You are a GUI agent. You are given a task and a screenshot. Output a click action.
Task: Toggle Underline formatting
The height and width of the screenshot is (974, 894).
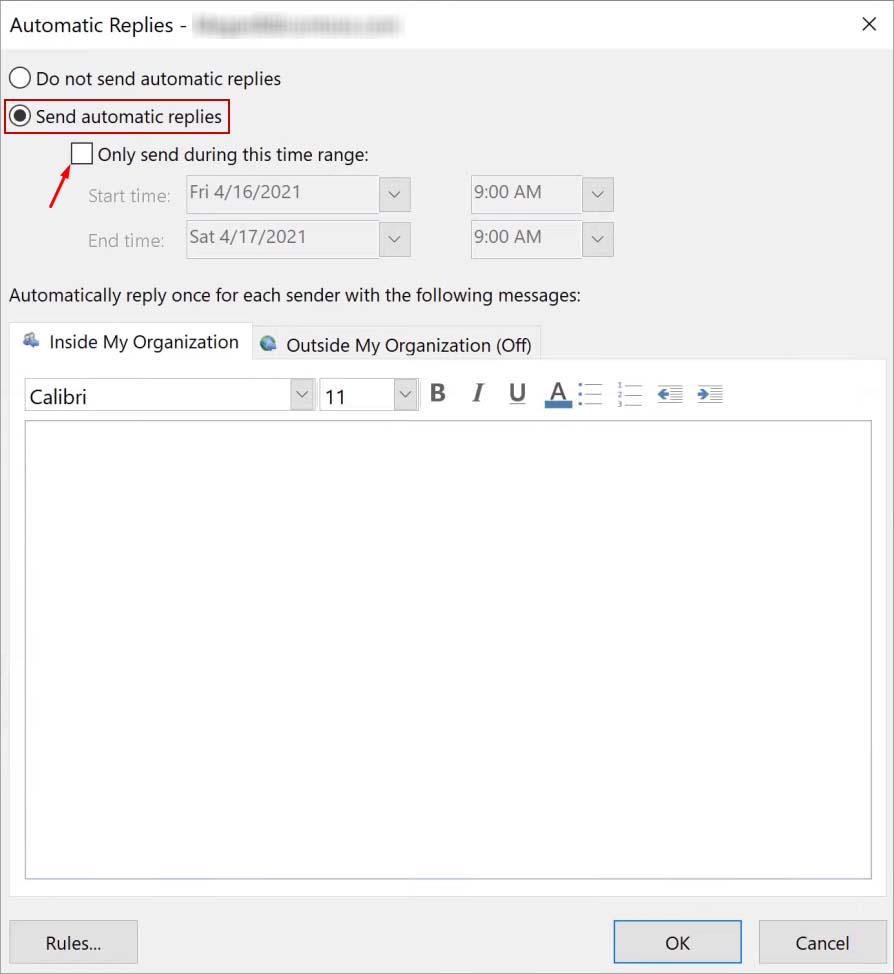pos(517,393)
